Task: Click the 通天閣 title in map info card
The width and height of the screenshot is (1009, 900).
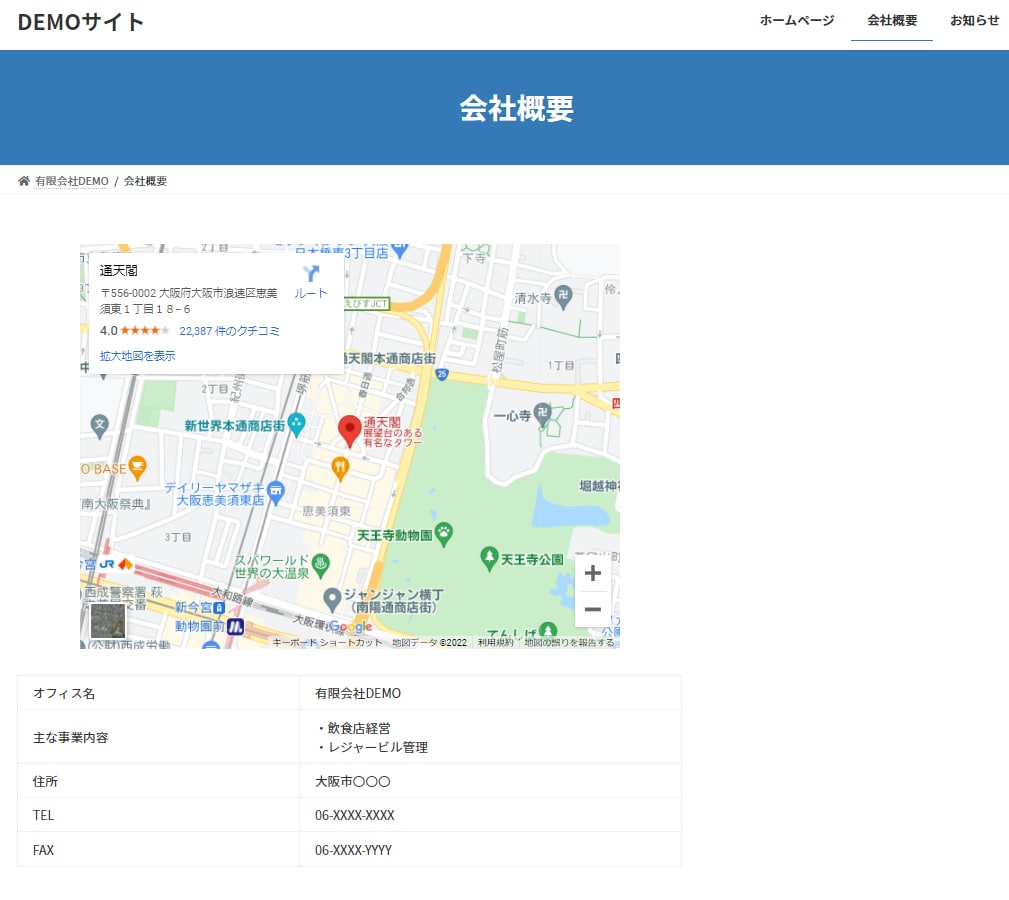Action: coord(118,270)
